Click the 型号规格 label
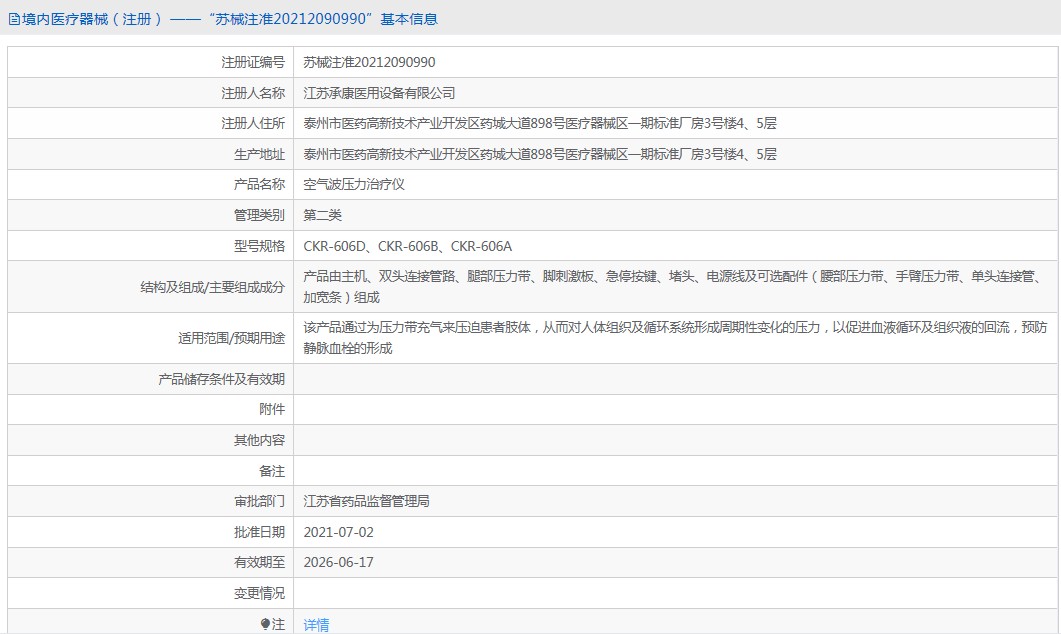 pos(260,246)
